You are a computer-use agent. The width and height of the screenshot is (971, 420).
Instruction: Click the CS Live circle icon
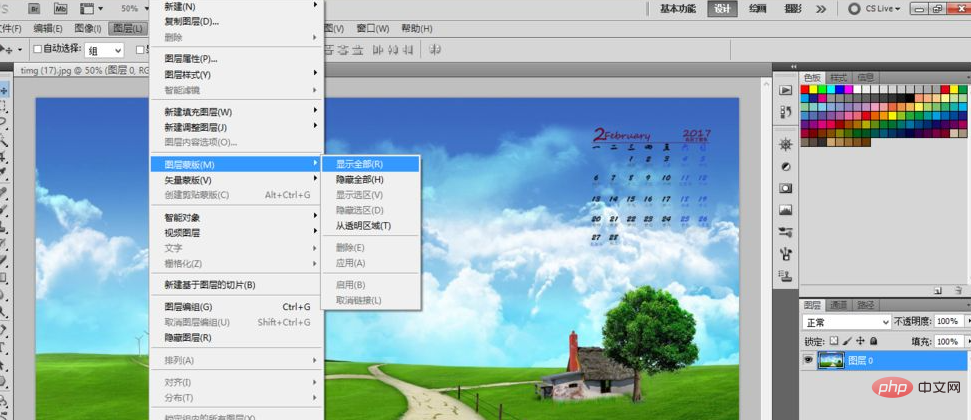854,9
